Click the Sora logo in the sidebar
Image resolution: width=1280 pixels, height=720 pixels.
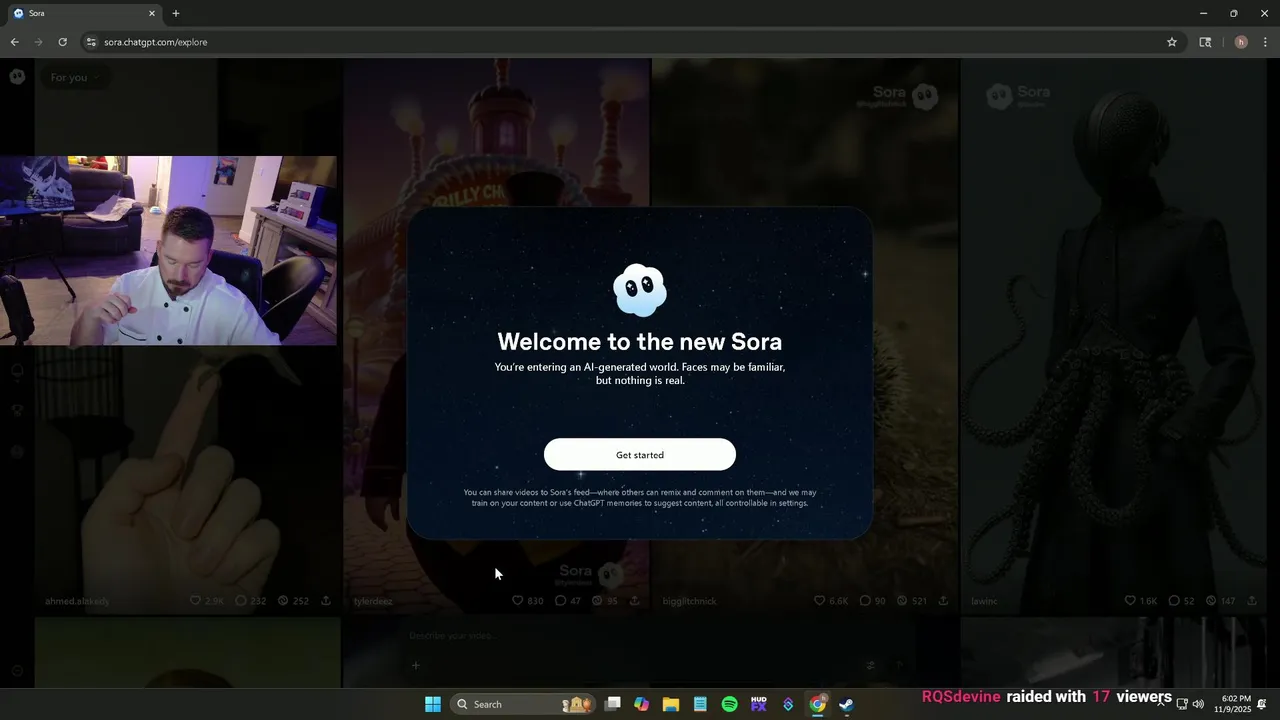coord(17,76)
